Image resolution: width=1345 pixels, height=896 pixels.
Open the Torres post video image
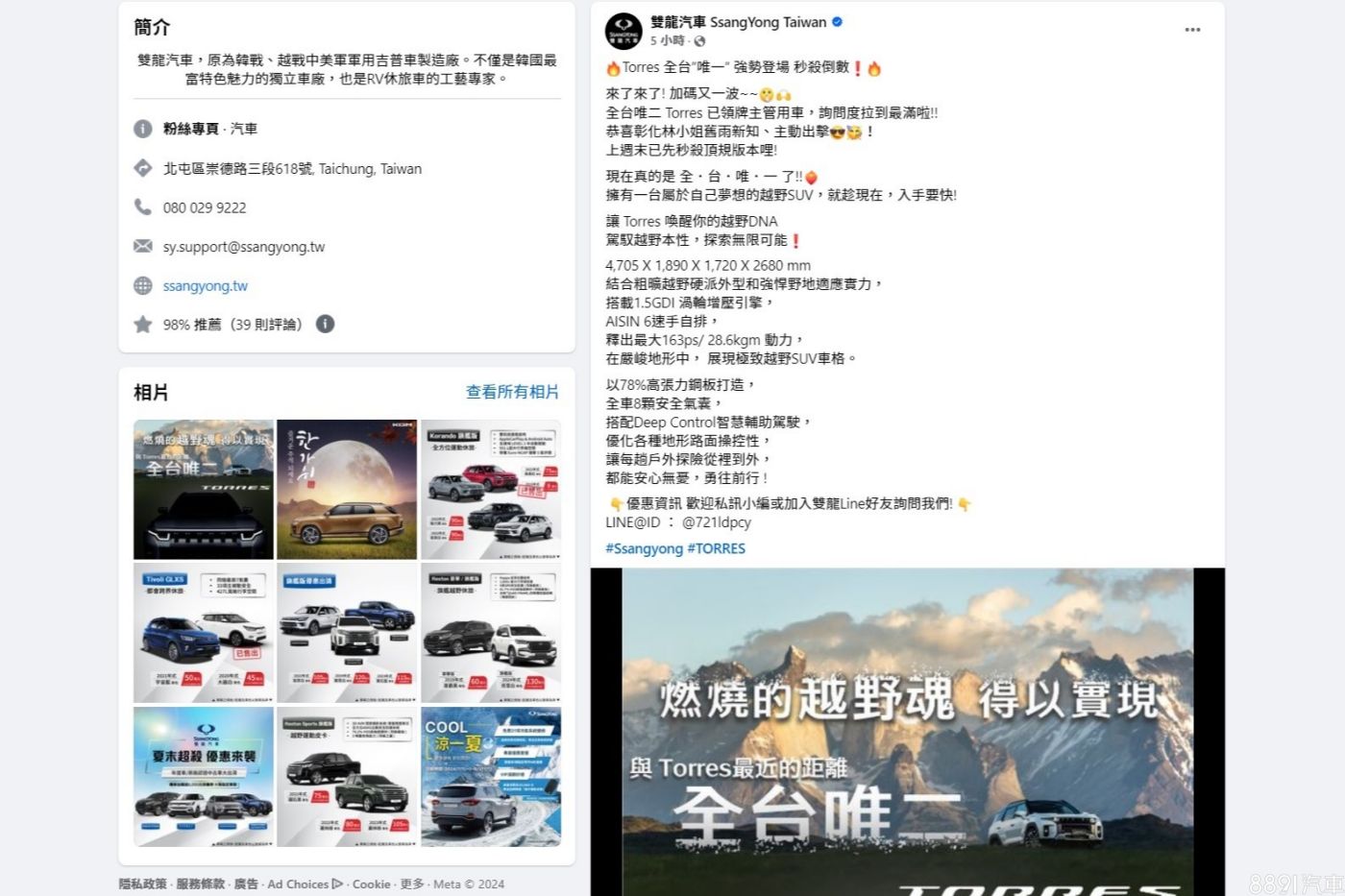(x=908, y=732)
